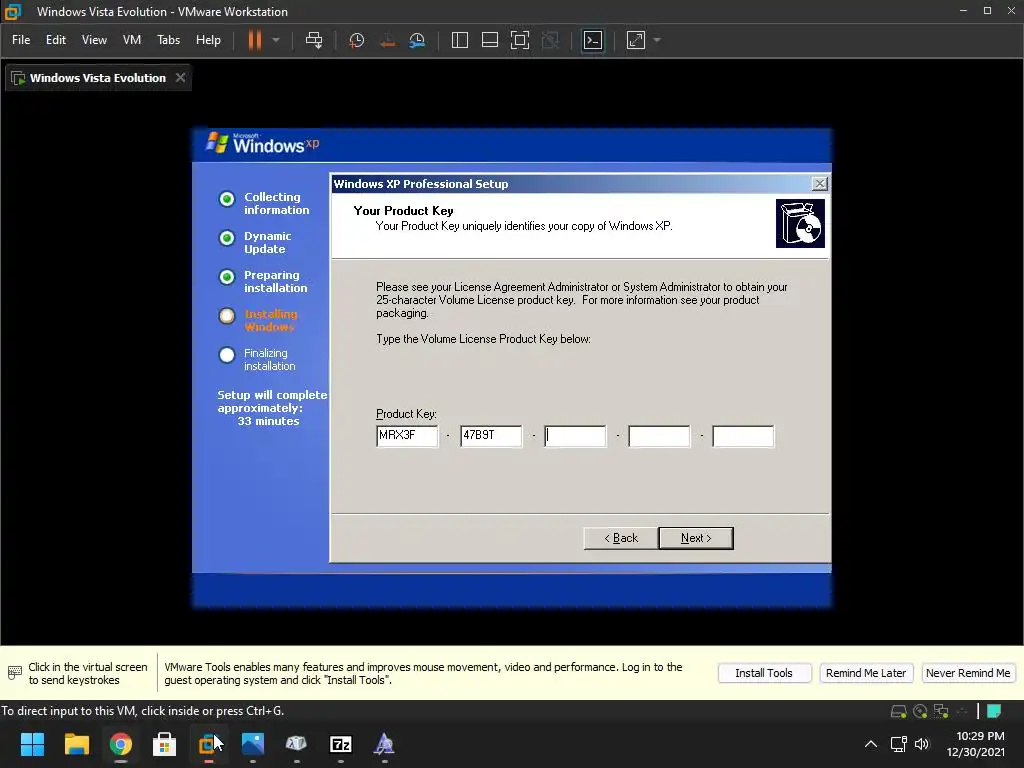
Task: Enter full screen mode icon
Action: click(520, 40)
